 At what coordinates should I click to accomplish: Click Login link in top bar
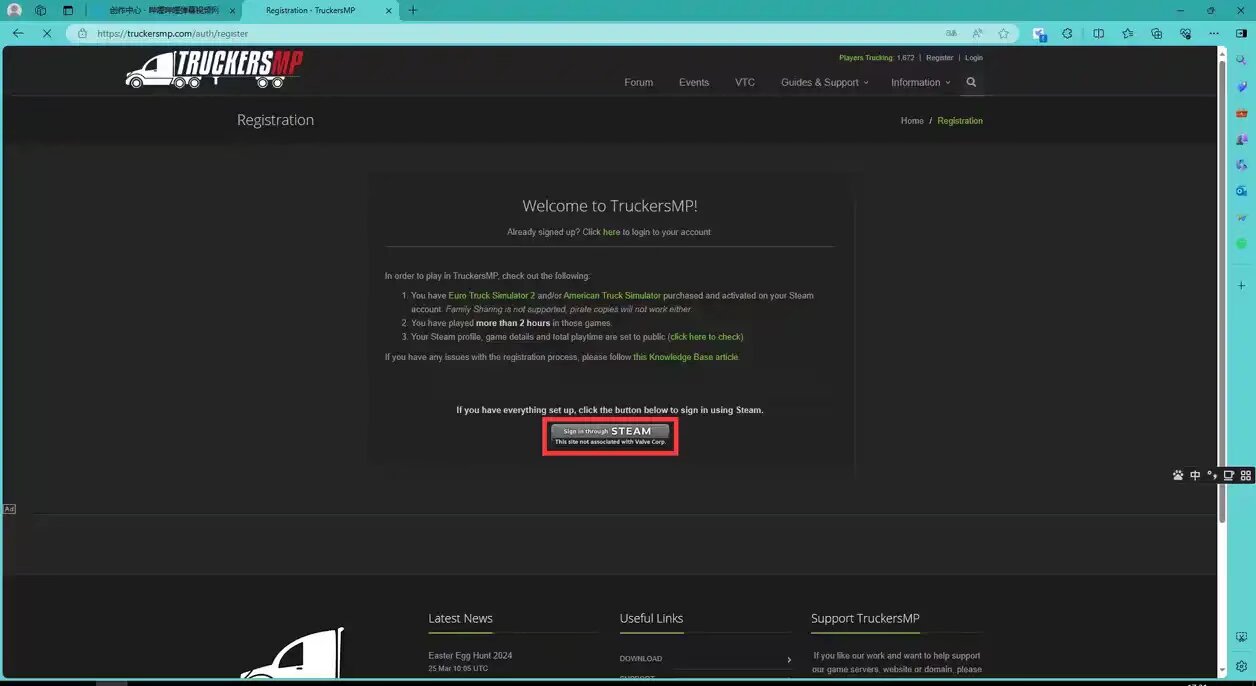(x=974, y=58)
